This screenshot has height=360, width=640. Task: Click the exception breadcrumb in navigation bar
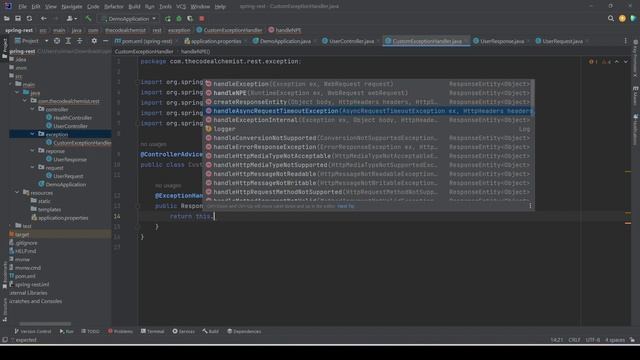pos(179,30)
